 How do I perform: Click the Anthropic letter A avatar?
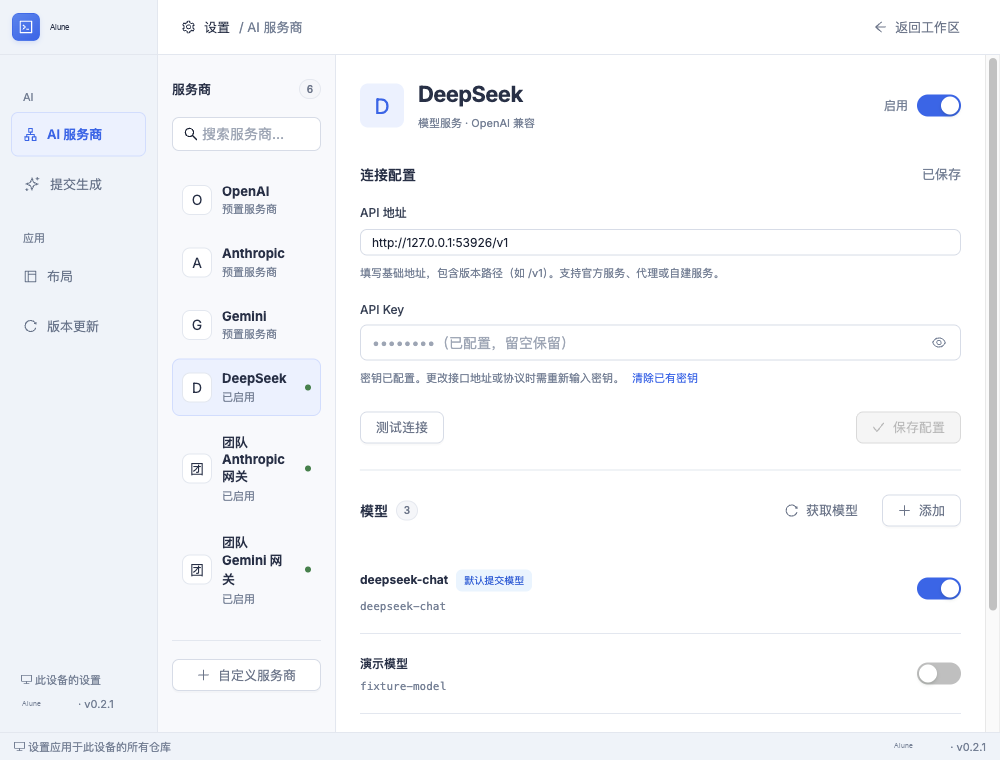coord(197,263)
